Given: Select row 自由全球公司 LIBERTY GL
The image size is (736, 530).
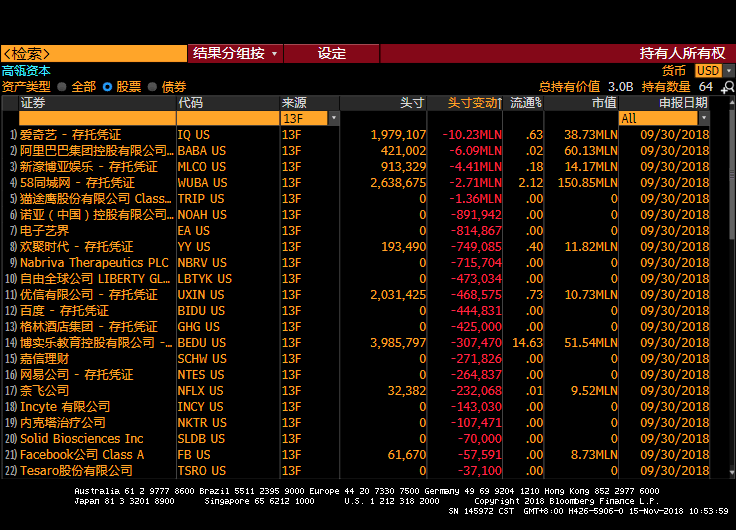Looking at the screenshot, I should [356, 278].
